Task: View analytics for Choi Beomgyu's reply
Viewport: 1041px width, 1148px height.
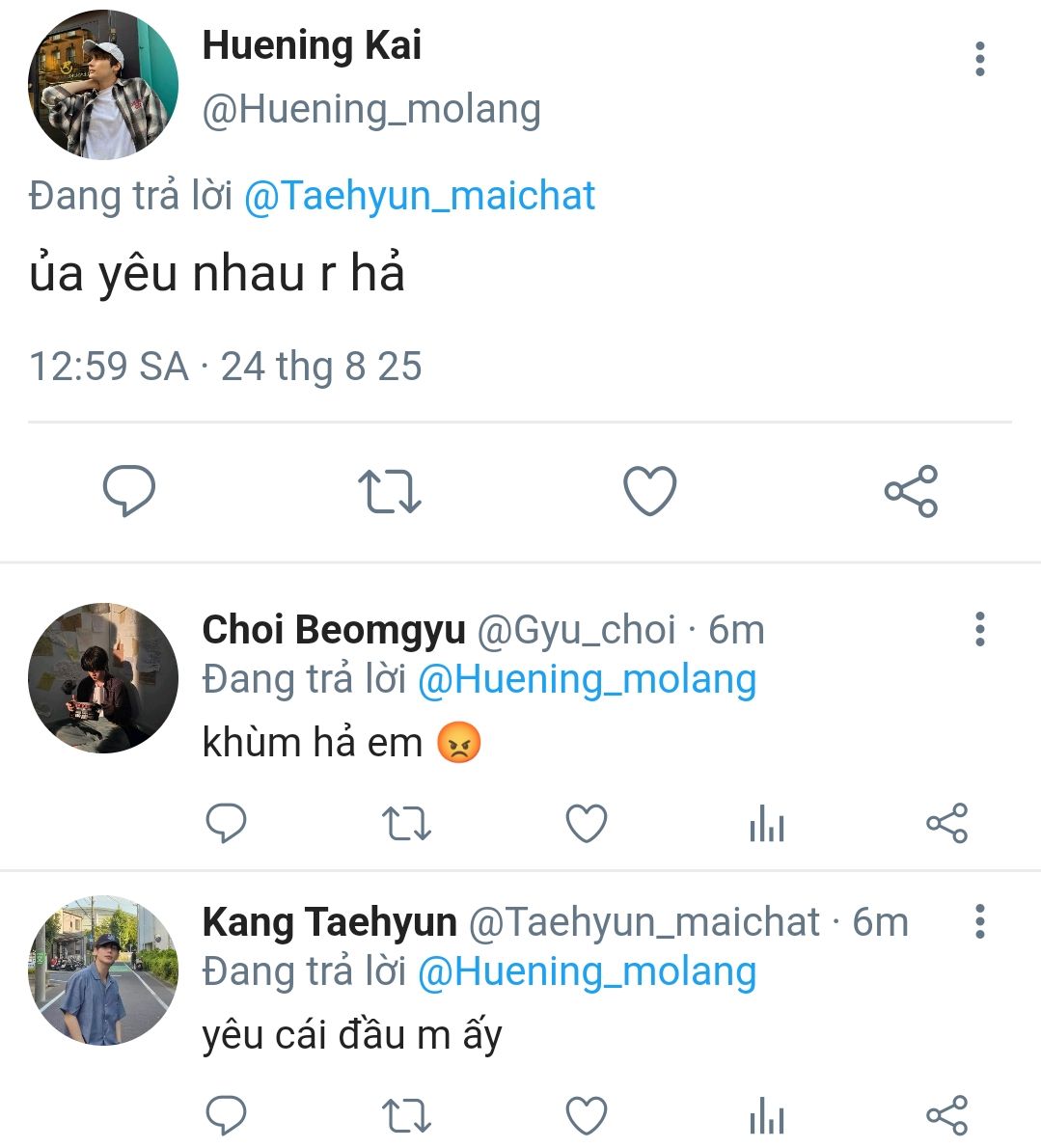Action: pos(767,825)
